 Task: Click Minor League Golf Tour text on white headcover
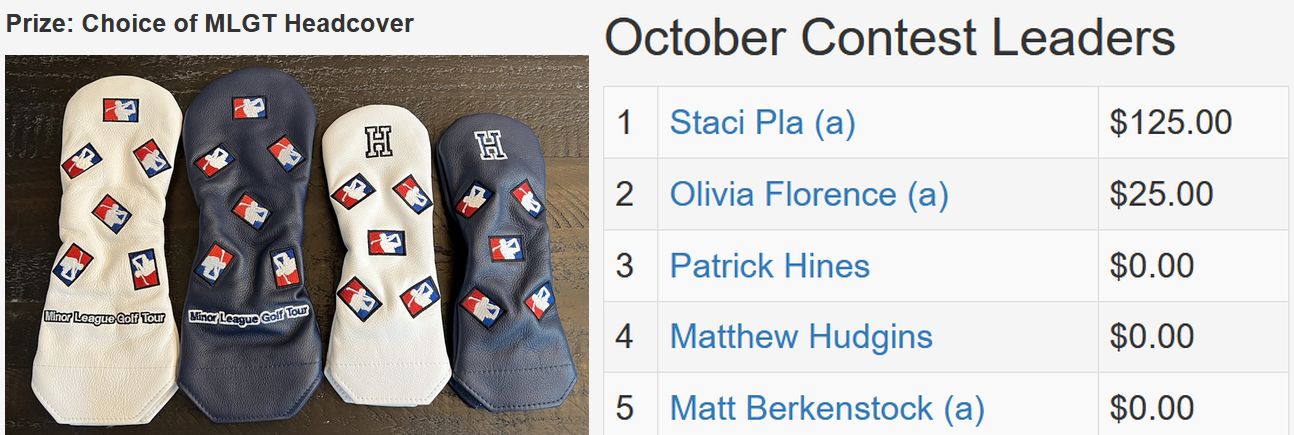pyautogui.click(x=108, y=317)
